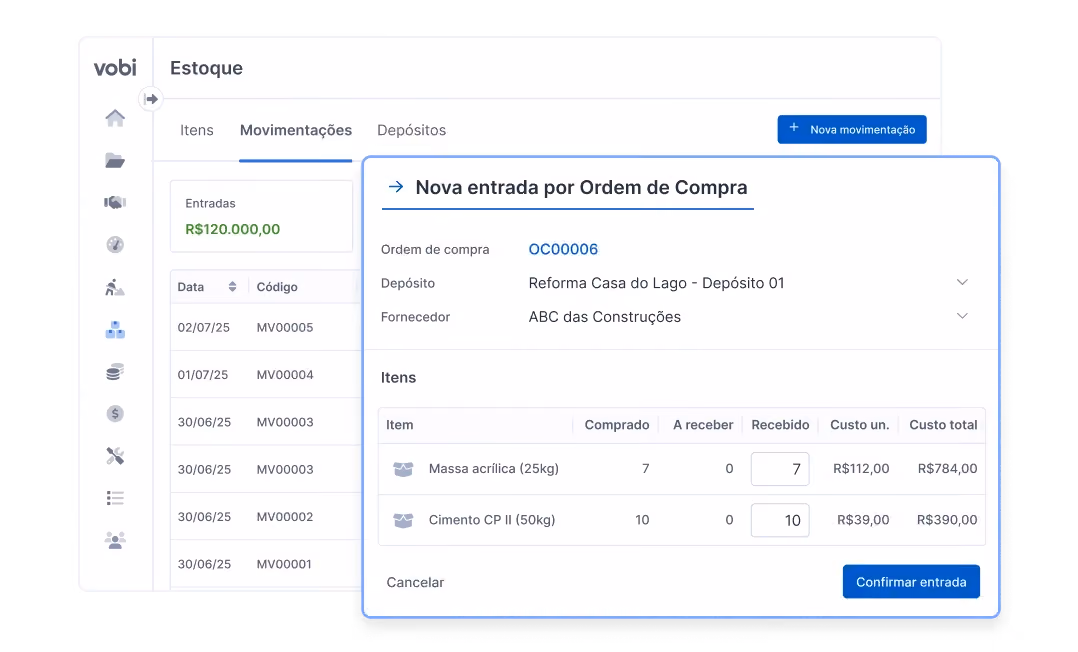The width and height of the screenshot is (1078, 652).
Task: Switch to the Depósitos tab
Action: [x=411, y=130]
